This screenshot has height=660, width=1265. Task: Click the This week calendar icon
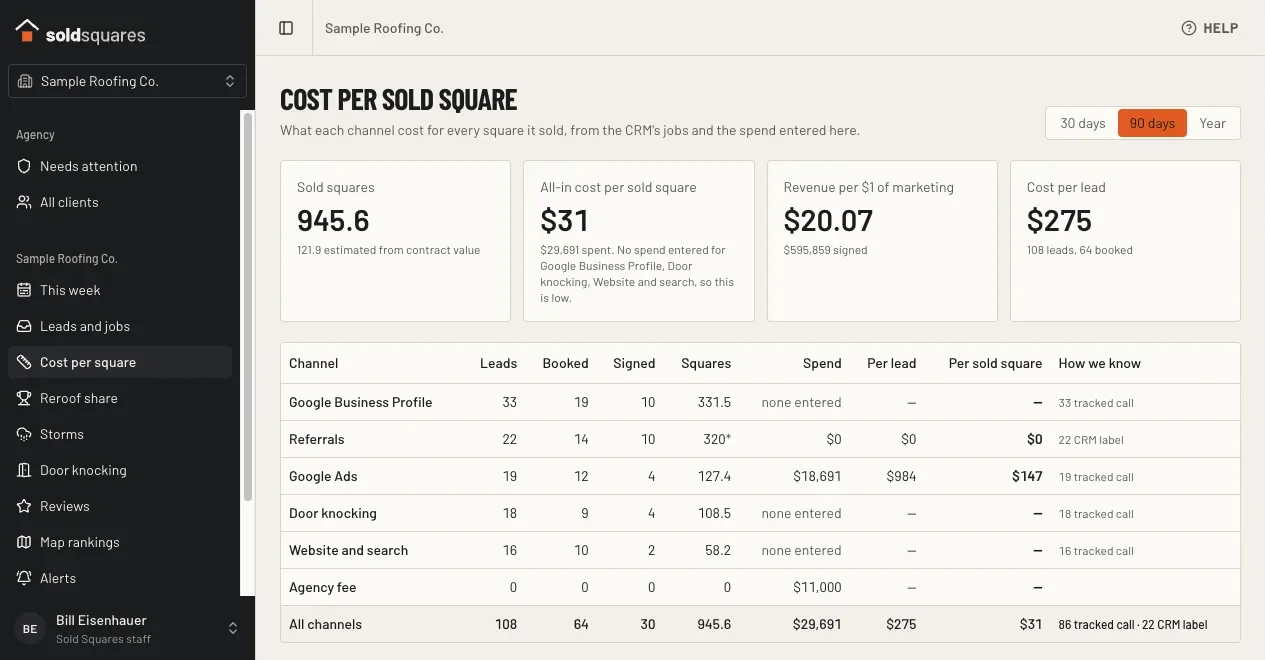[x=24, y=290]
